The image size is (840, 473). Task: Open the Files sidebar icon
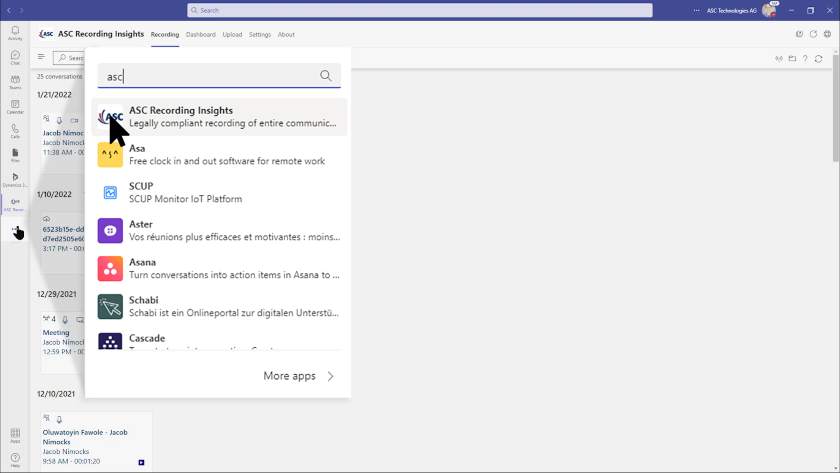tap(15, 154)
